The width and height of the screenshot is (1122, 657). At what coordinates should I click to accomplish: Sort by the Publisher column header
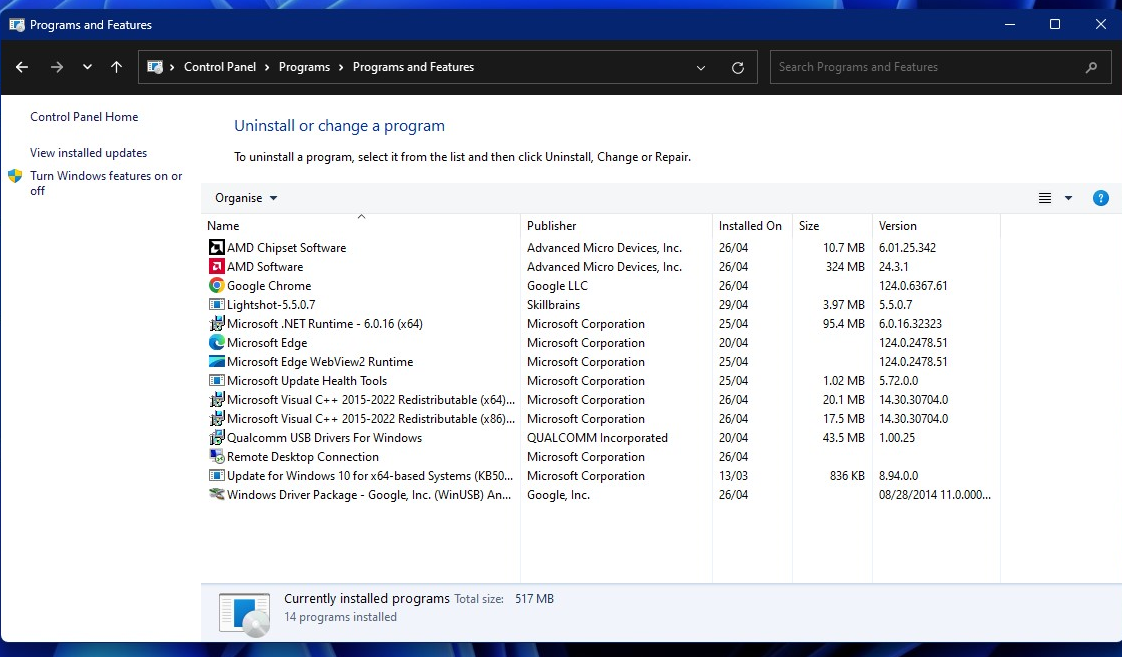pos(616,225)
